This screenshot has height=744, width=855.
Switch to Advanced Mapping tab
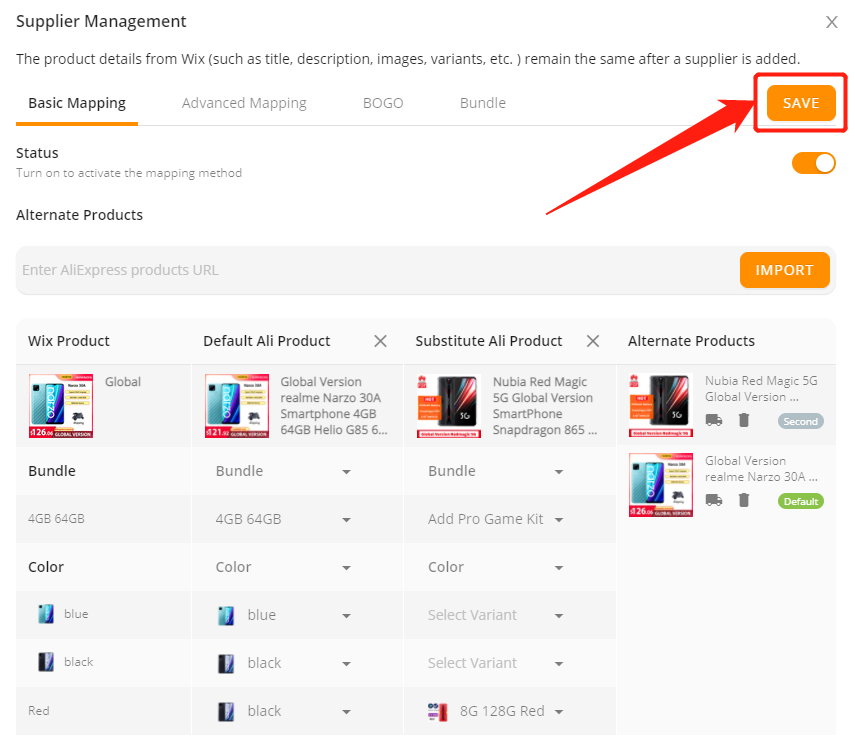244,103
